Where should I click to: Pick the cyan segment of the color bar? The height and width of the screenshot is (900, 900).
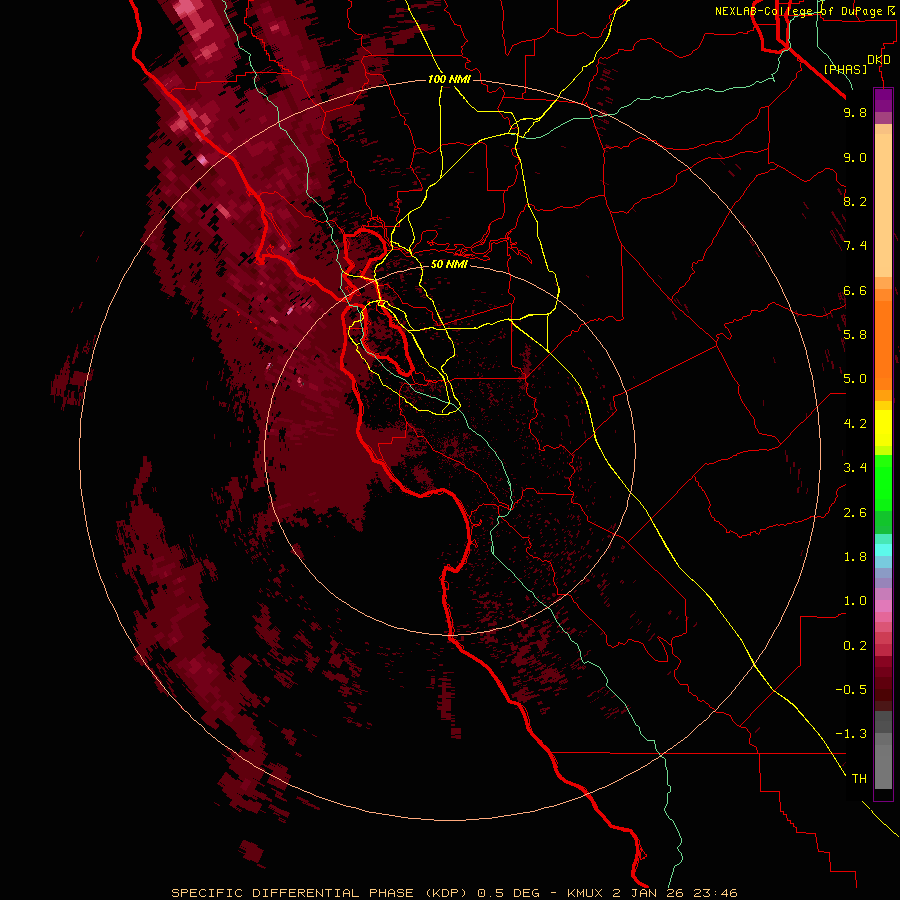883,550
